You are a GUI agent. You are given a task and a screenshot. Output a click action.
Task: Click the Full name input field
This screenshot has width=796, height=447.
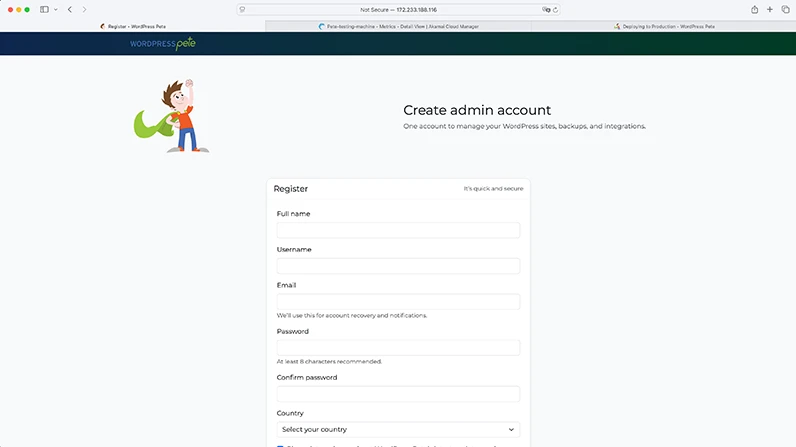(398, 230)
